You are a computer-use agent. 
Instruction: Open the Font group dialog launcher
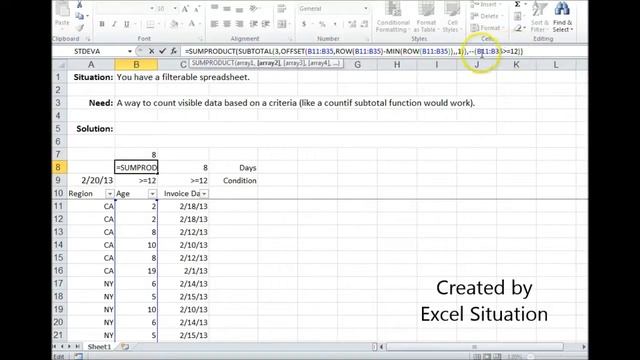[201, 39]
